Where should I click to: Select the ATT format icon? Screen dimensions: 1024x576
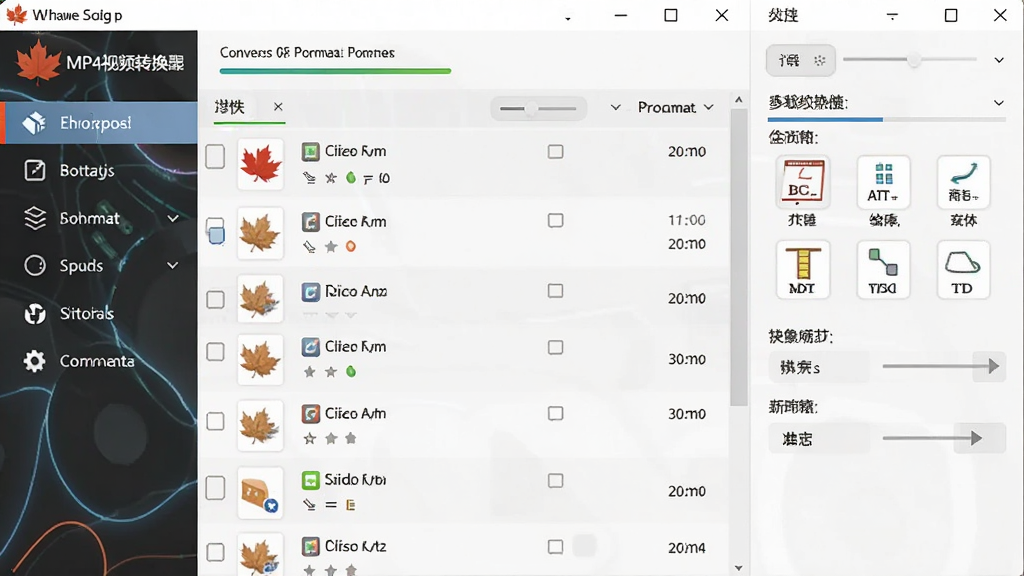pyautogui.click(x=884, y=182)
